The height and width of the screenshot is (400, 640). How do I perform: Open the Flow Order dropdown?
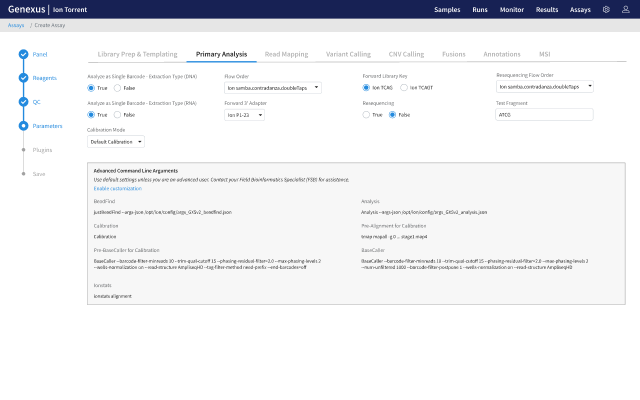pos(273,88)
